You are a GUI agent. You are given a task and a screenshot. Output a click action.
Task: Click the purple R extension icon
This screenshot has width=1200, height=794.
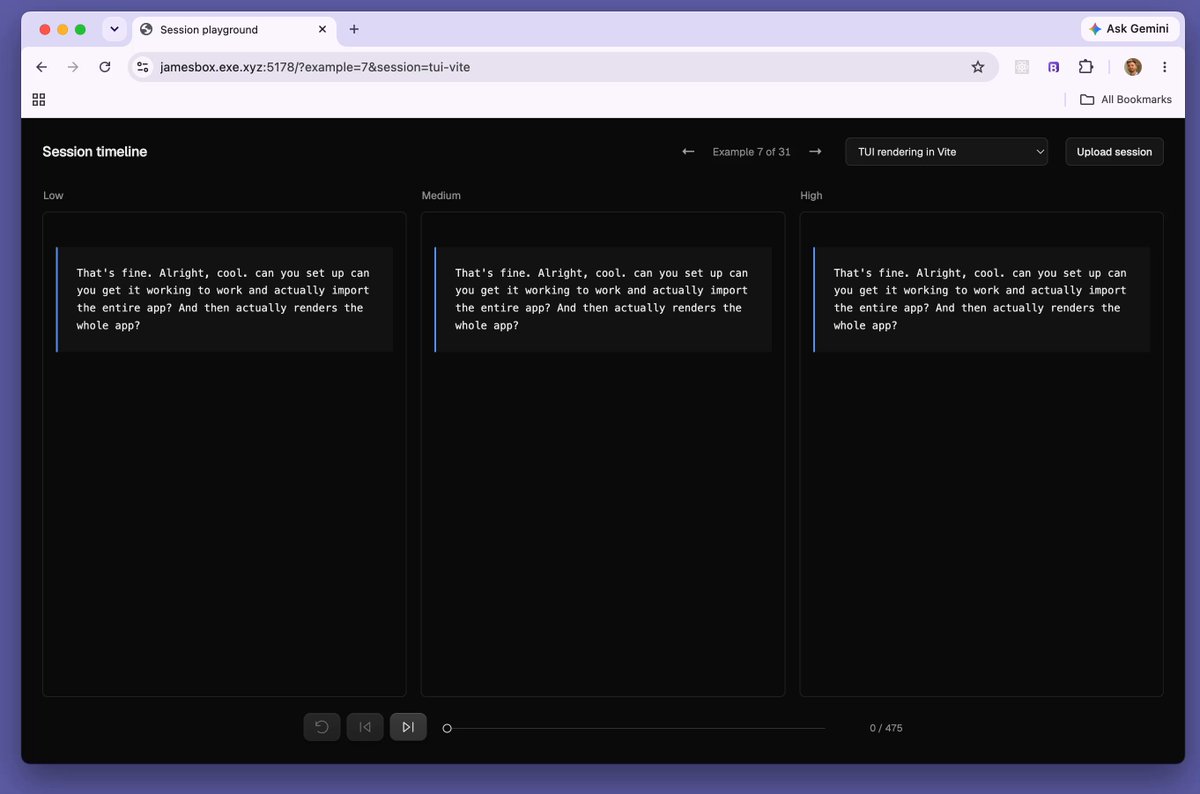pos(1054,67)
